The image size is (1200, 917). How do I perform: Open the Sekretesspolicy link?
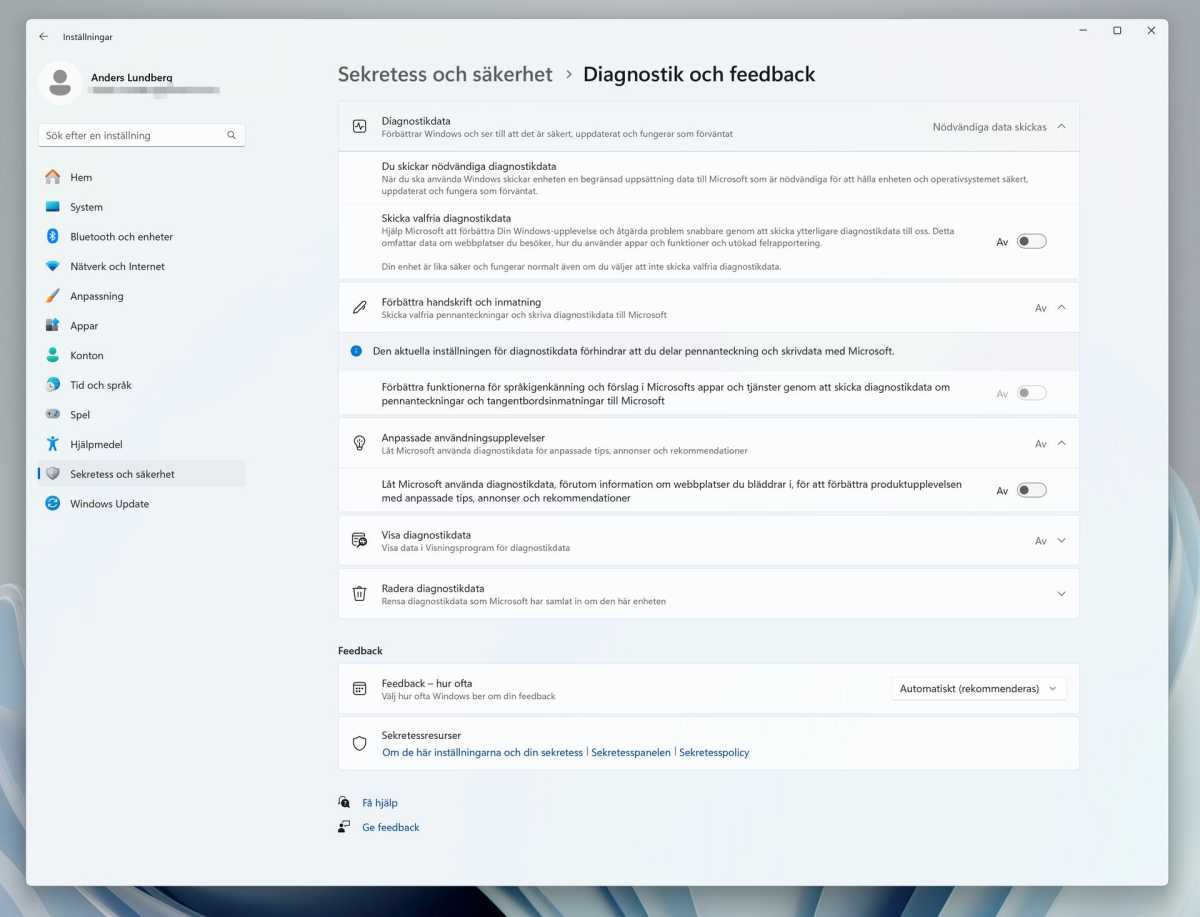pos(714,752)
